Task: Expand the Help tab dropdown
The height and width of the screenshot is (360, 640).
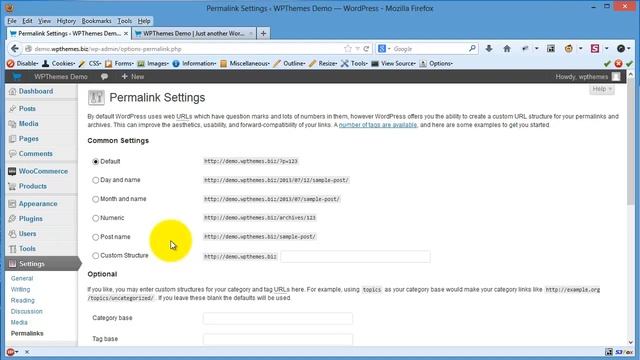Action: 602,89
